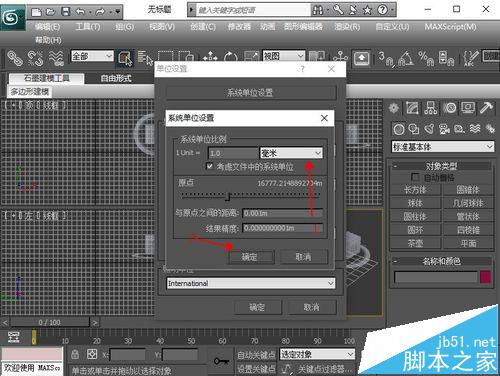
Task: Collapse the 名称和颜色 rollout
Action: click(441, 261)
